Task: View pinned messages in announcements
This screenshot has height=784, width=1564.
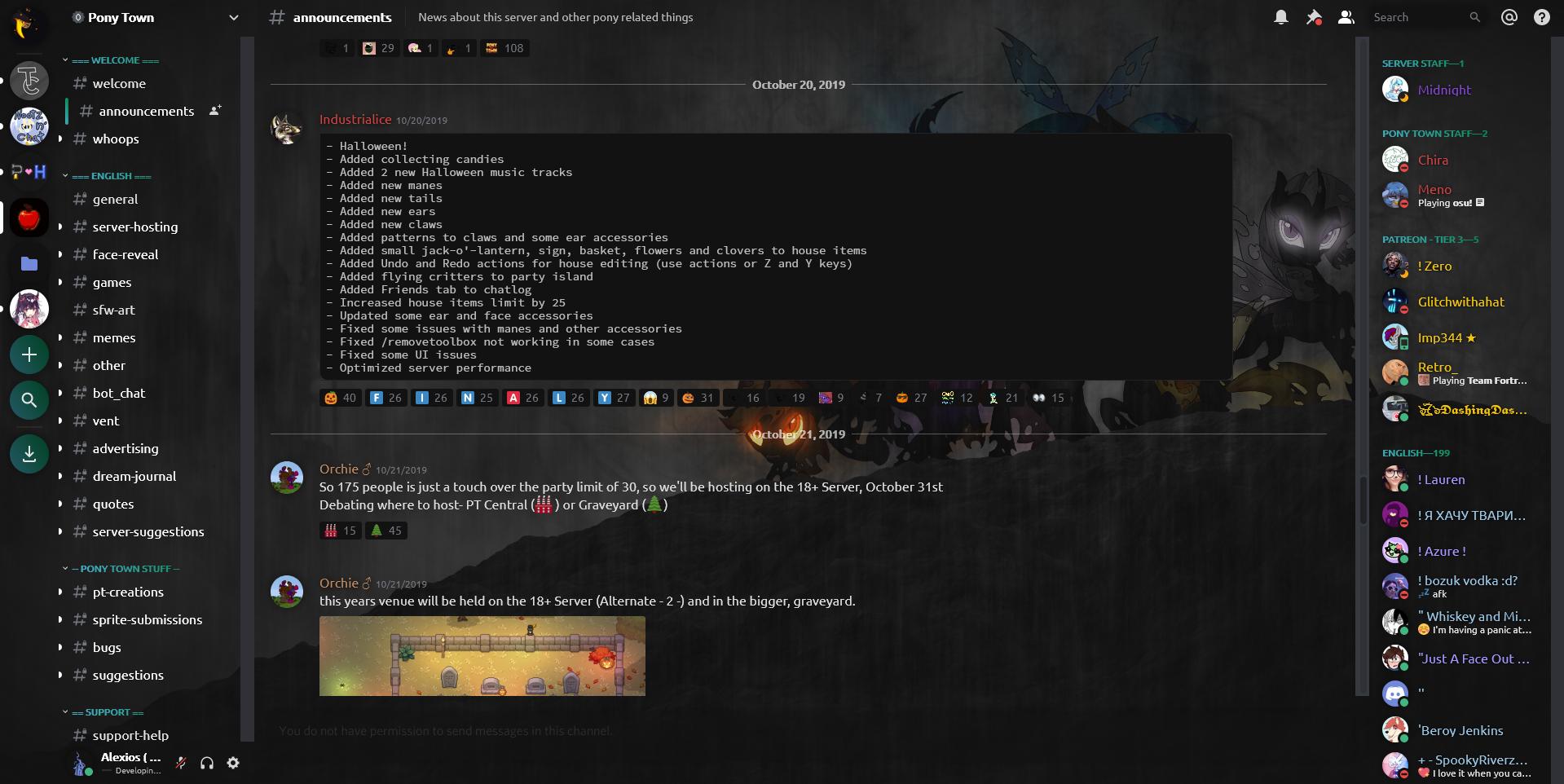Action: [x=1313, y=16]
